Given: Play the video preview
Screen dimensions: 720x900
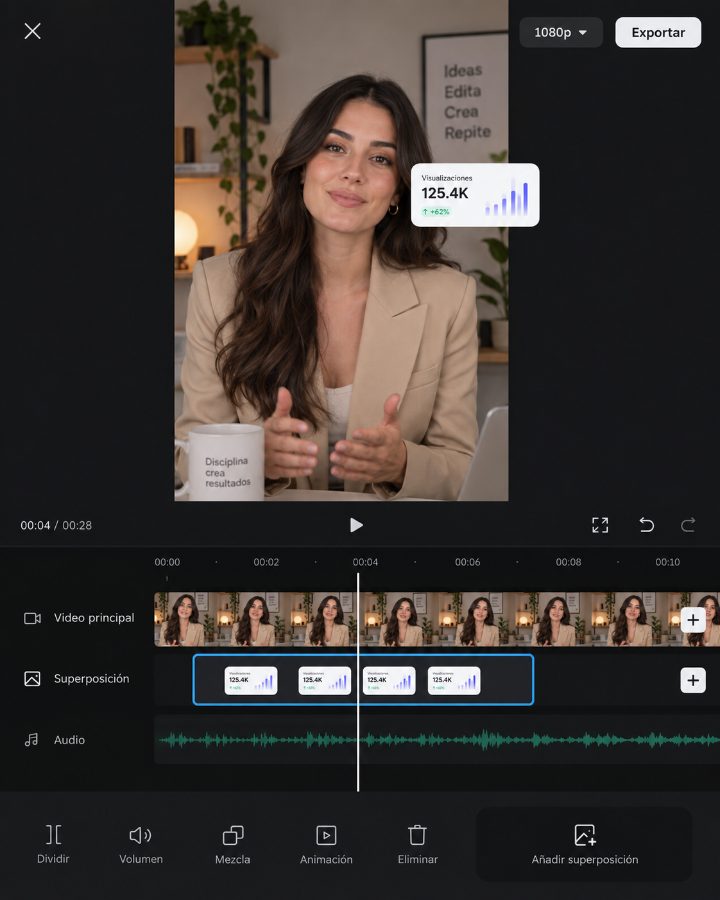Looking at the screenshot, I should pyautogui.click(x=356, y=525).
